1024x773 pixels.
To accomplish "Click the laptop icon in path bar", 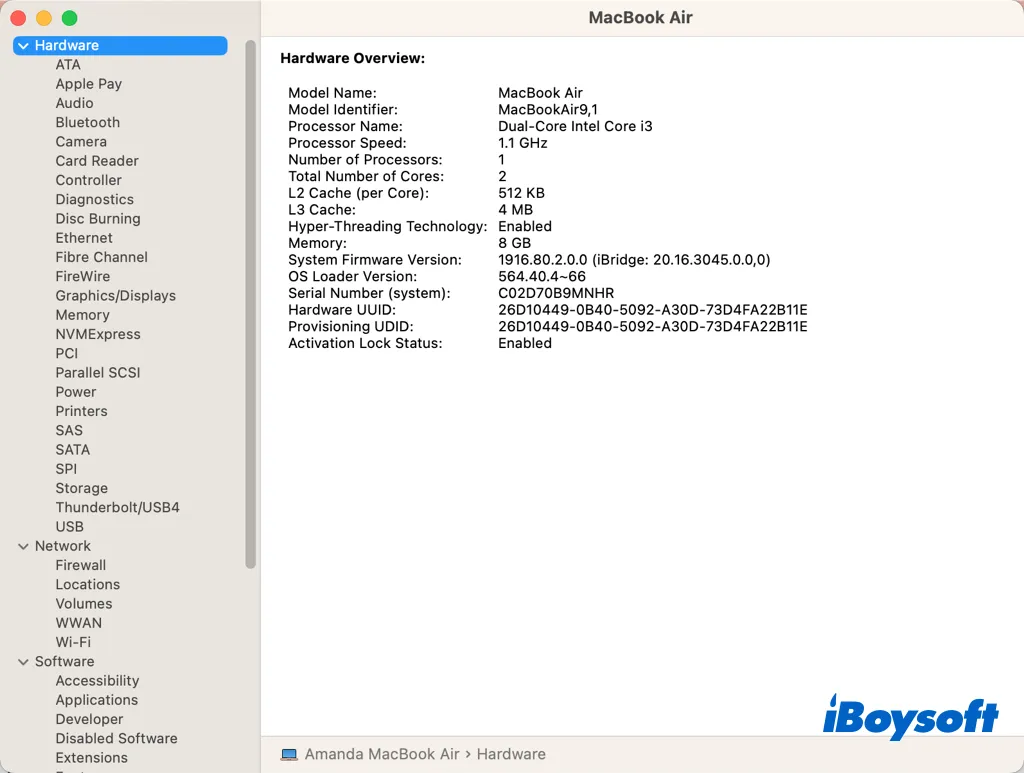I will [x=289, y=754].
